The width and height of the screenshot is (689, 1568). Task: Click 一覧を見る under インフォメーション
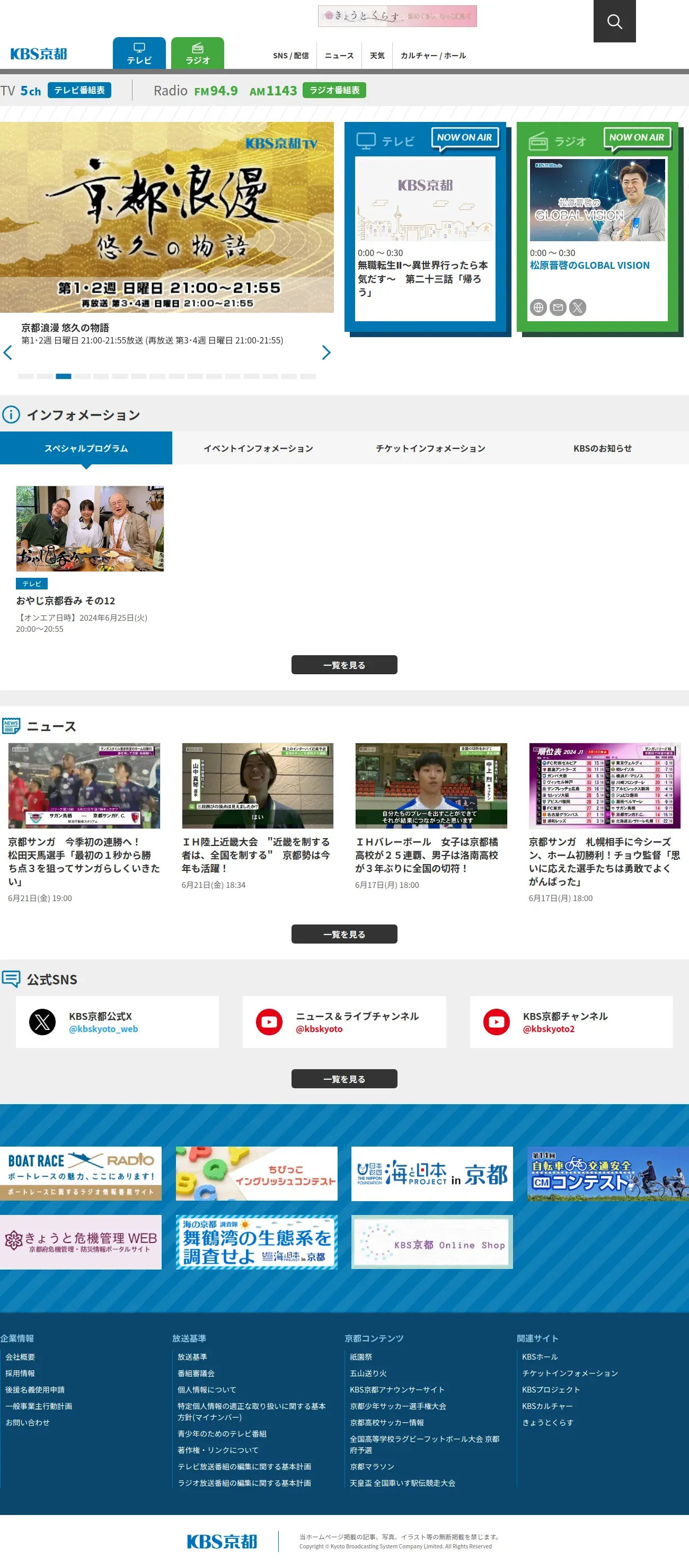(x=344, y=665)
